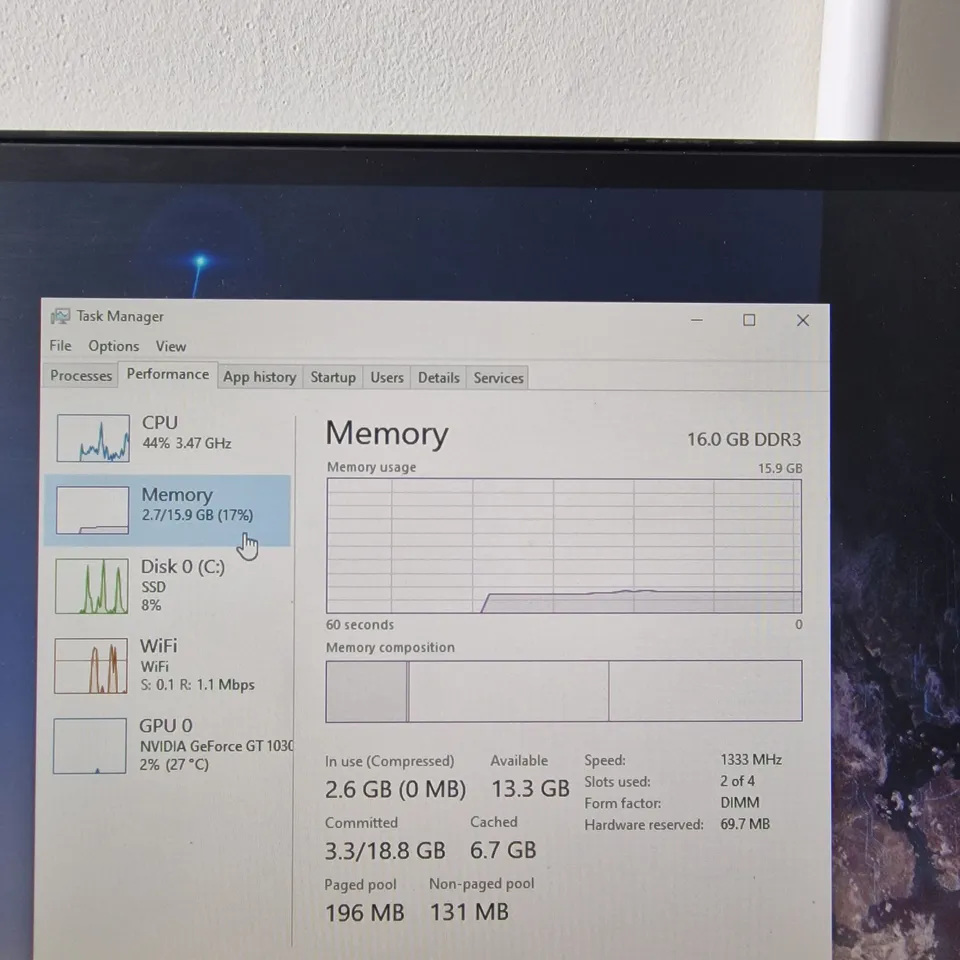Open the View menu

tap(170, 346)
